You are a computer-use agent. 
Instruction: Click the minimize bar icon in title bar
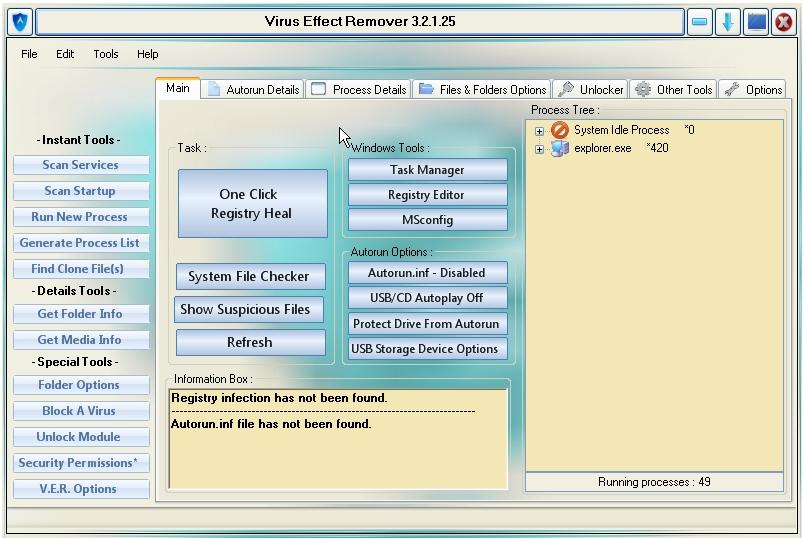point(699,22)
